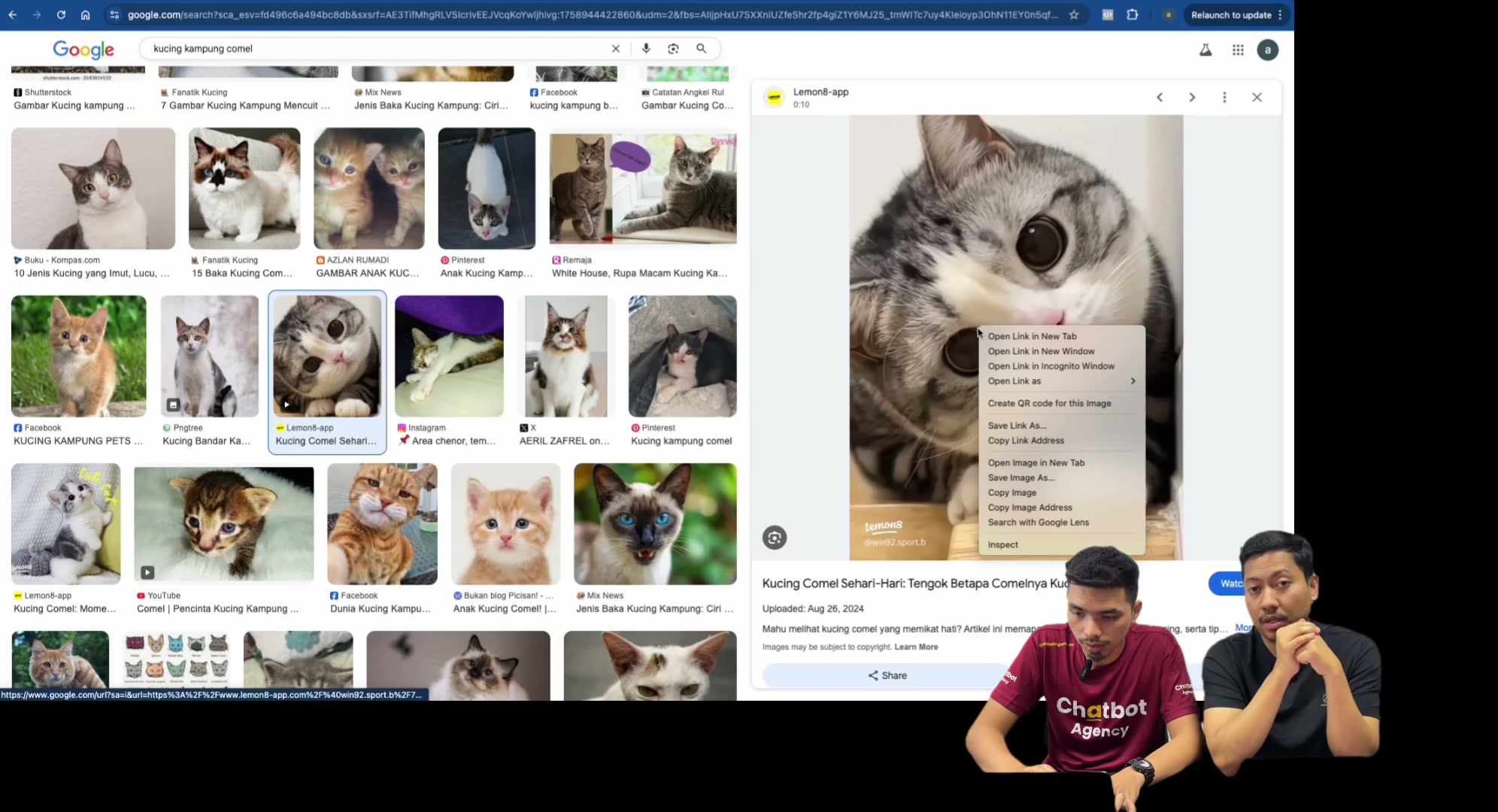Search the previewed image with Lens icon
Image resolution: width=1498 pixels, height=812 pixels.
pos(775,538)
